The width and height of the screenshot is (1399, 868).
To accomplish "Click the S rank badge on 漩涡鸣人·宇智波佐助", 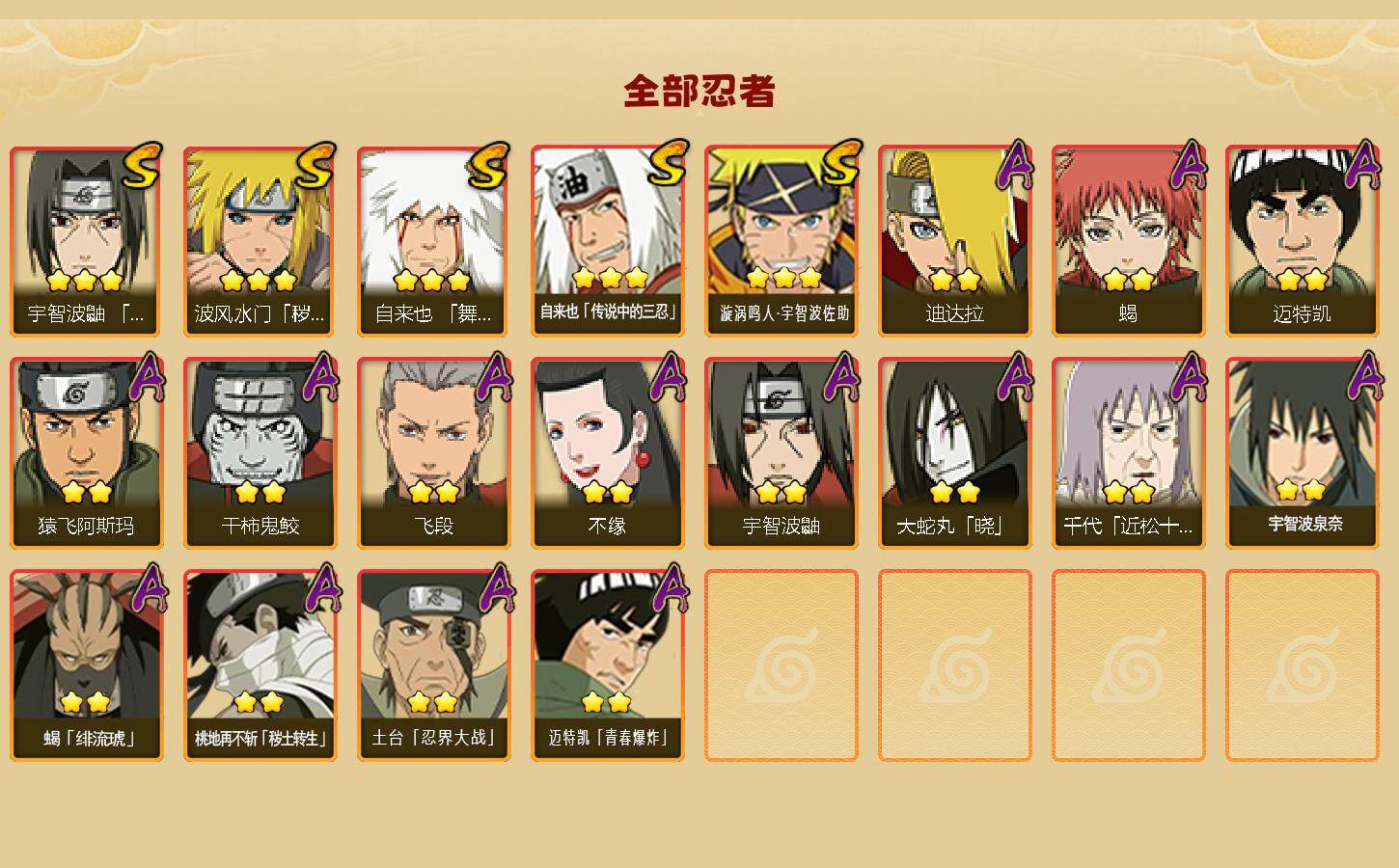I will 839,165.
